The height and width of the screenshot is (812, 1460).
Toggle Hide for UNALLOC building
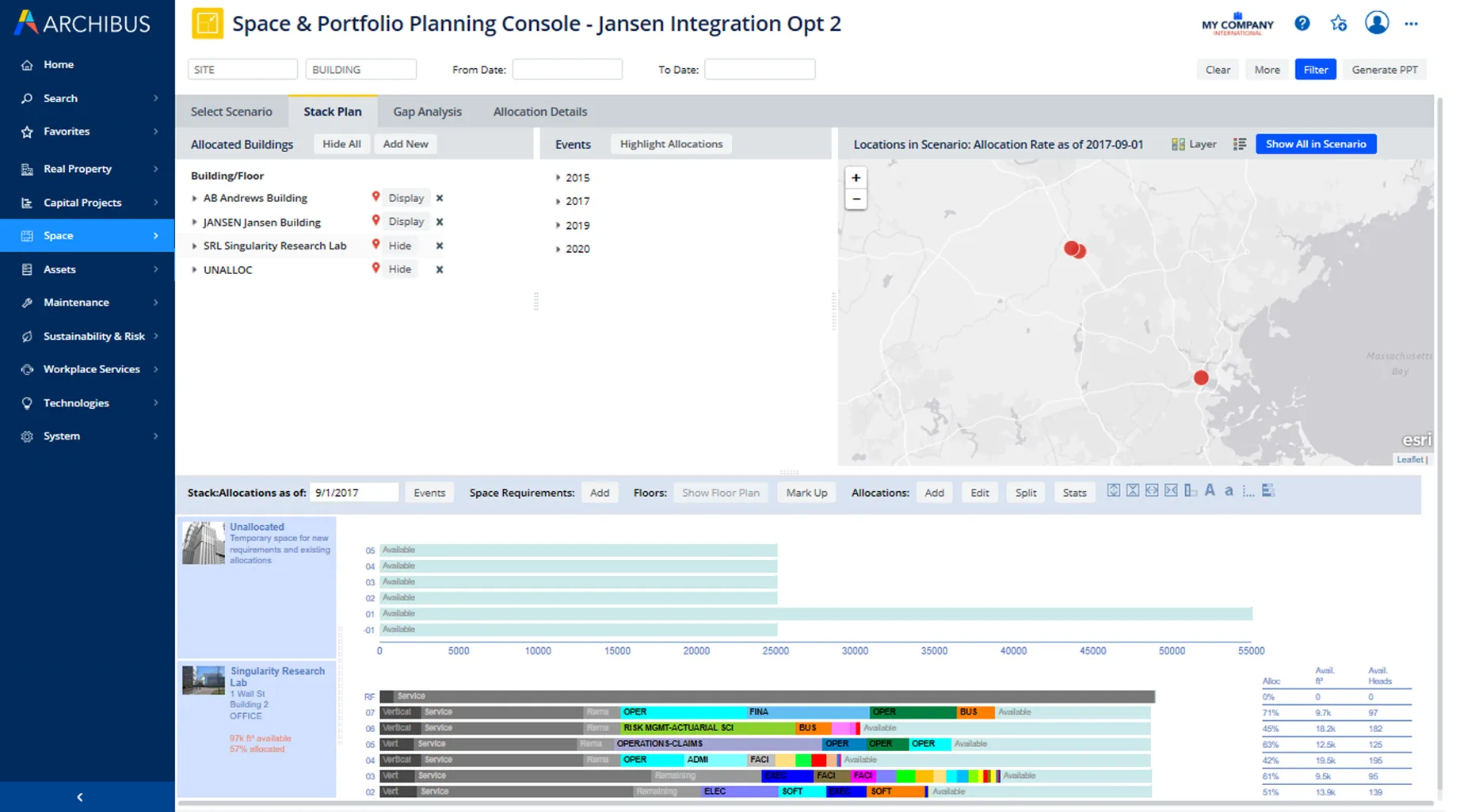(399, 269)
